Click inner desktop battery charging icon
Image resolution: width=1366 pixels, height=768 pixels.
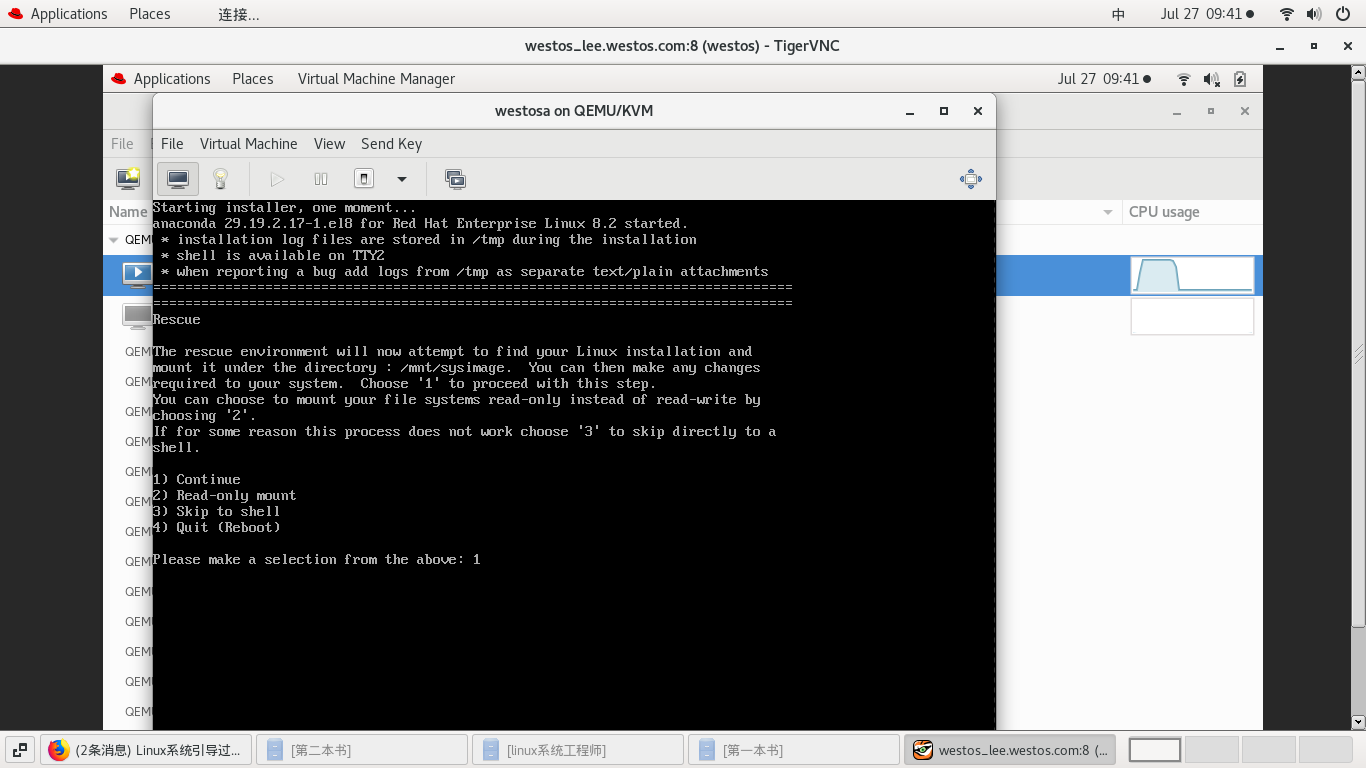1240,79
